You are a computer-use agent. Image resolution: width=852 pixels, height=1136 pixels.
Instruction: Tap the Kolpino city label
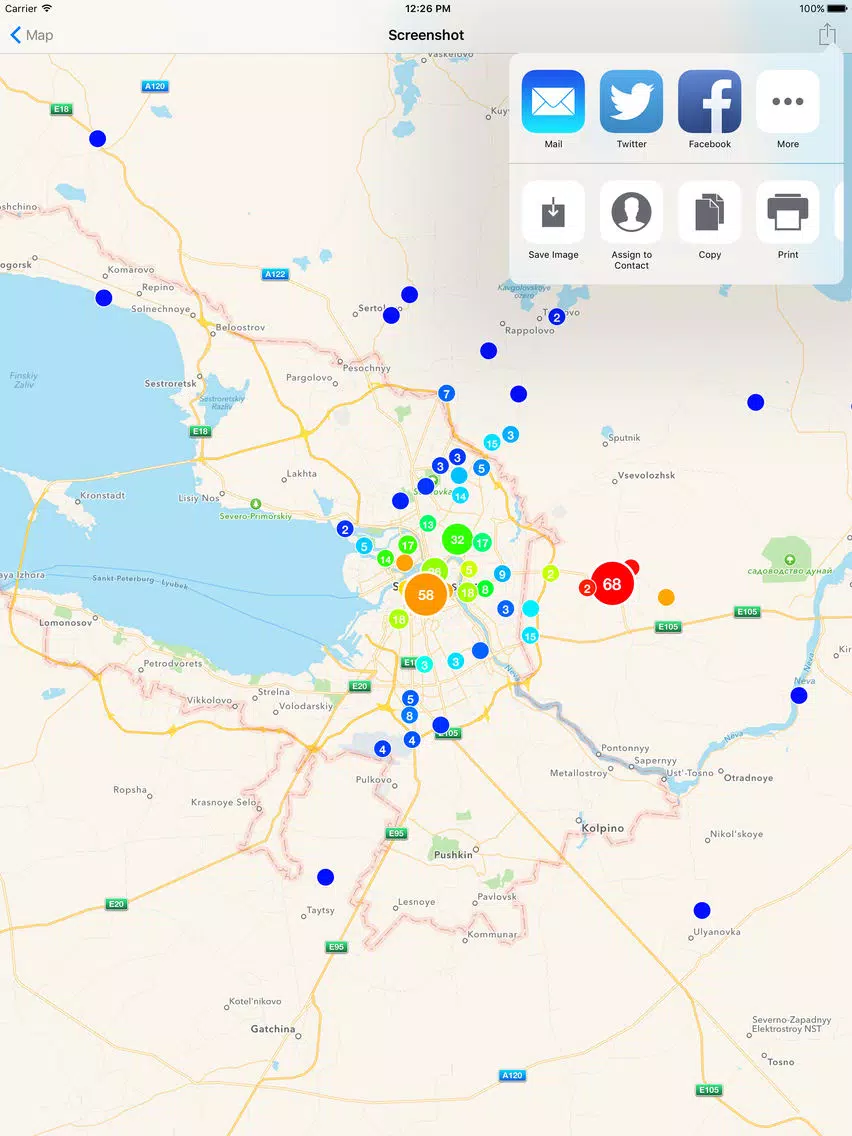coord(602,828)
